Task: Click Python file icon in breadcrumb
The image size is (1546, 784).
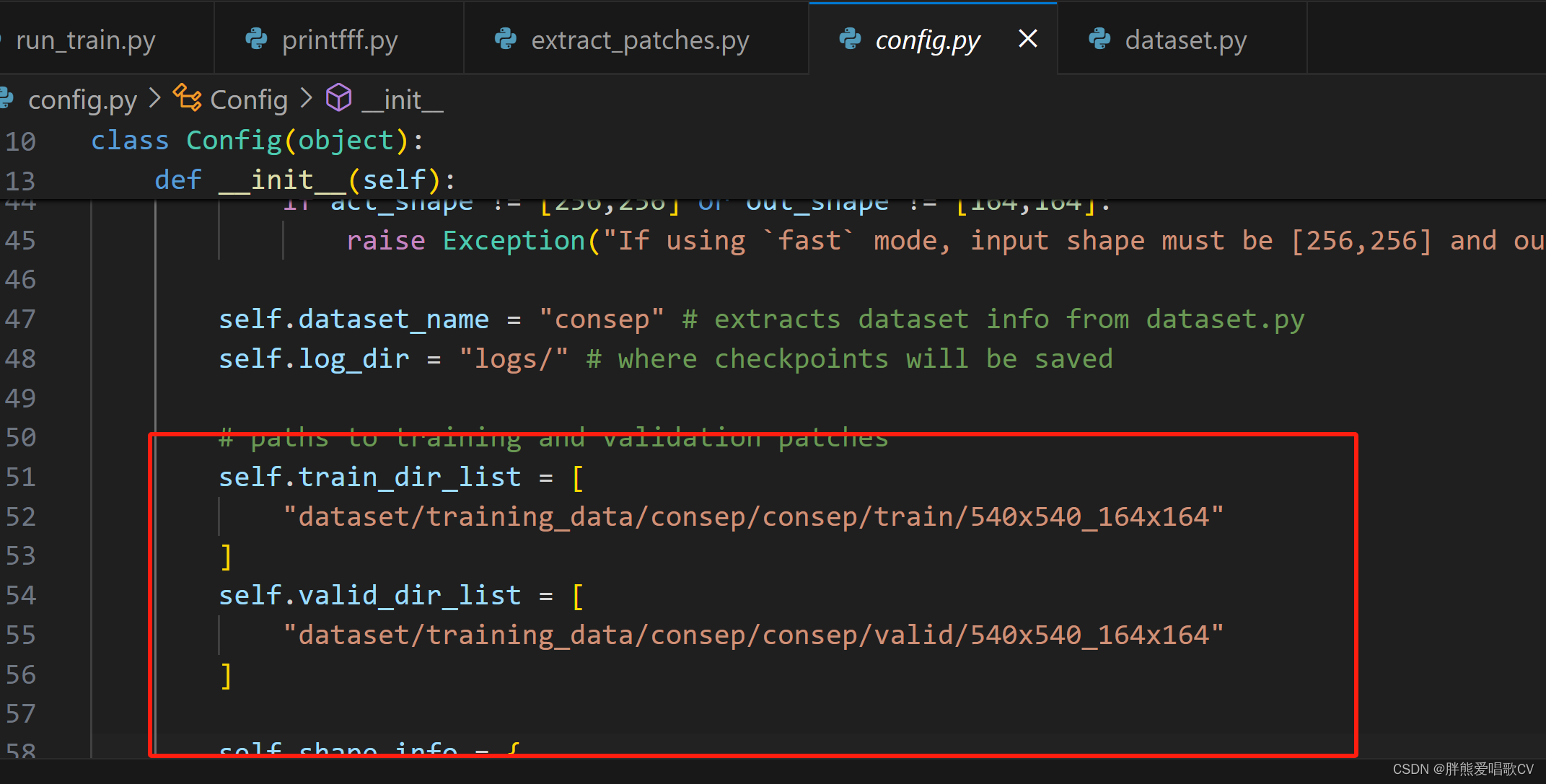Action: coord(7,98)
